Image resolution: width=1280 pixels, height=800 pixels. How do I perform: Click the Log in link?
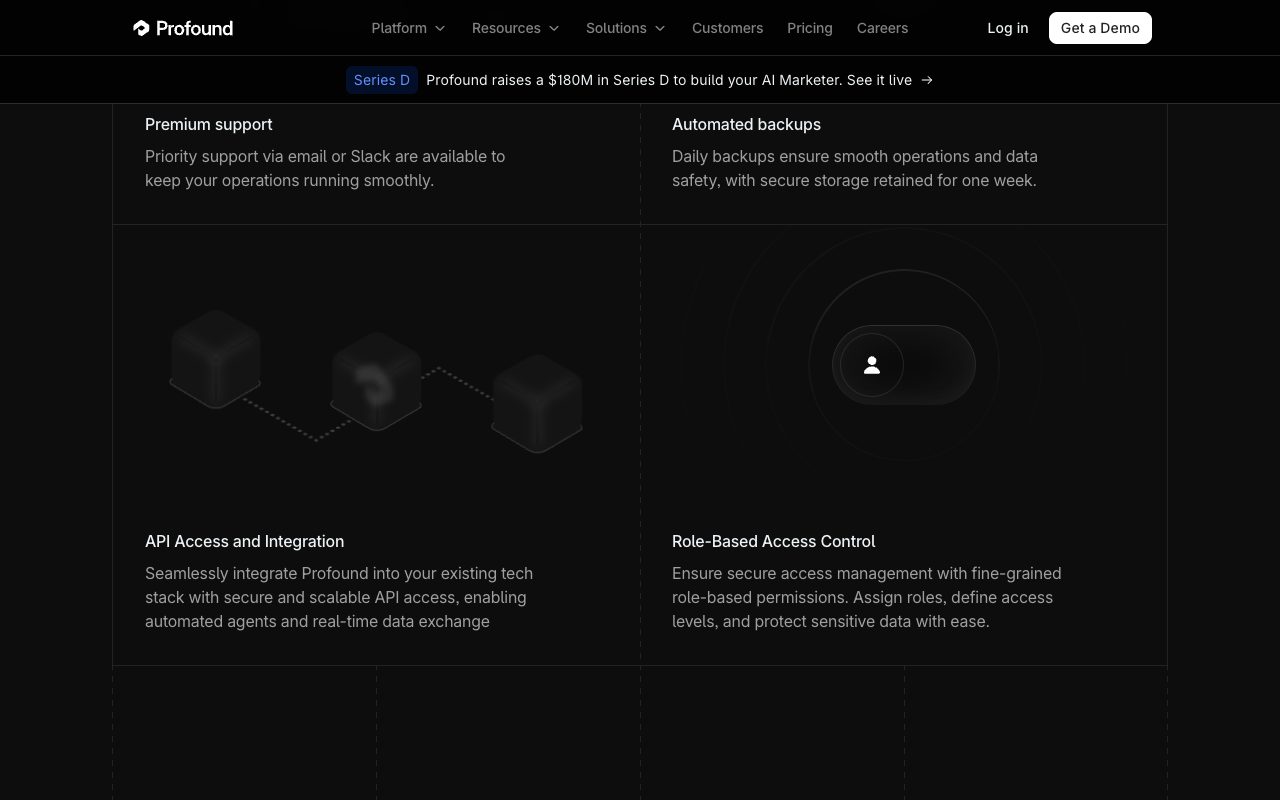(1008, 28)
